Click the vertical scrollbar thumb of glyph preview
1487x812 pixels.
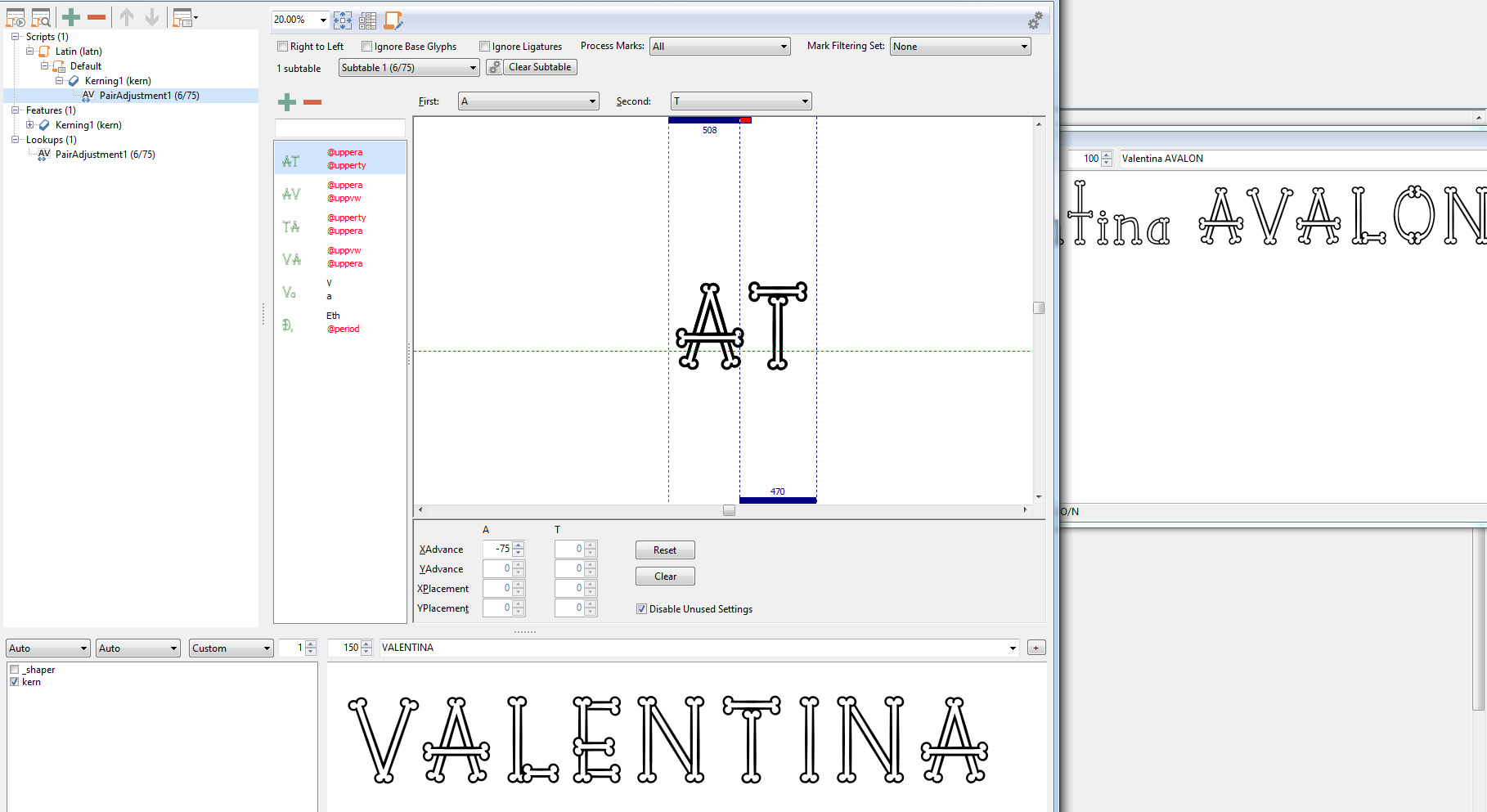pos(1039,308)
